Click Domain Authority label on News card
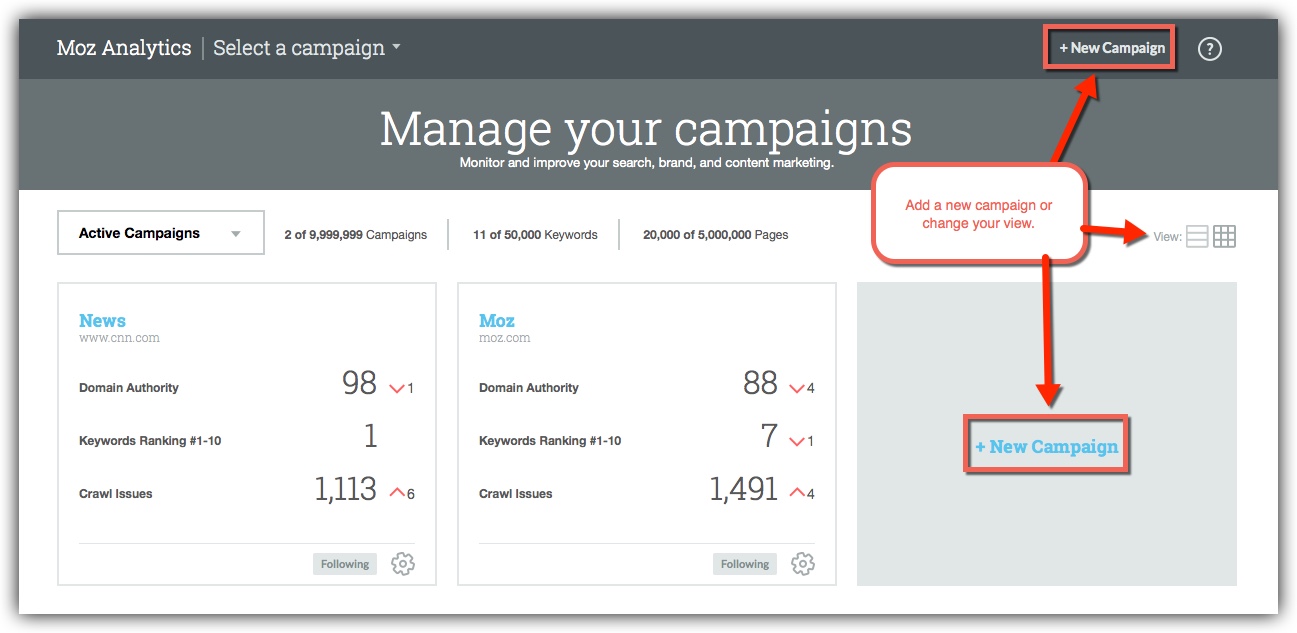Viewport: 1297px width, 633px height. click(x=129, y=388)
